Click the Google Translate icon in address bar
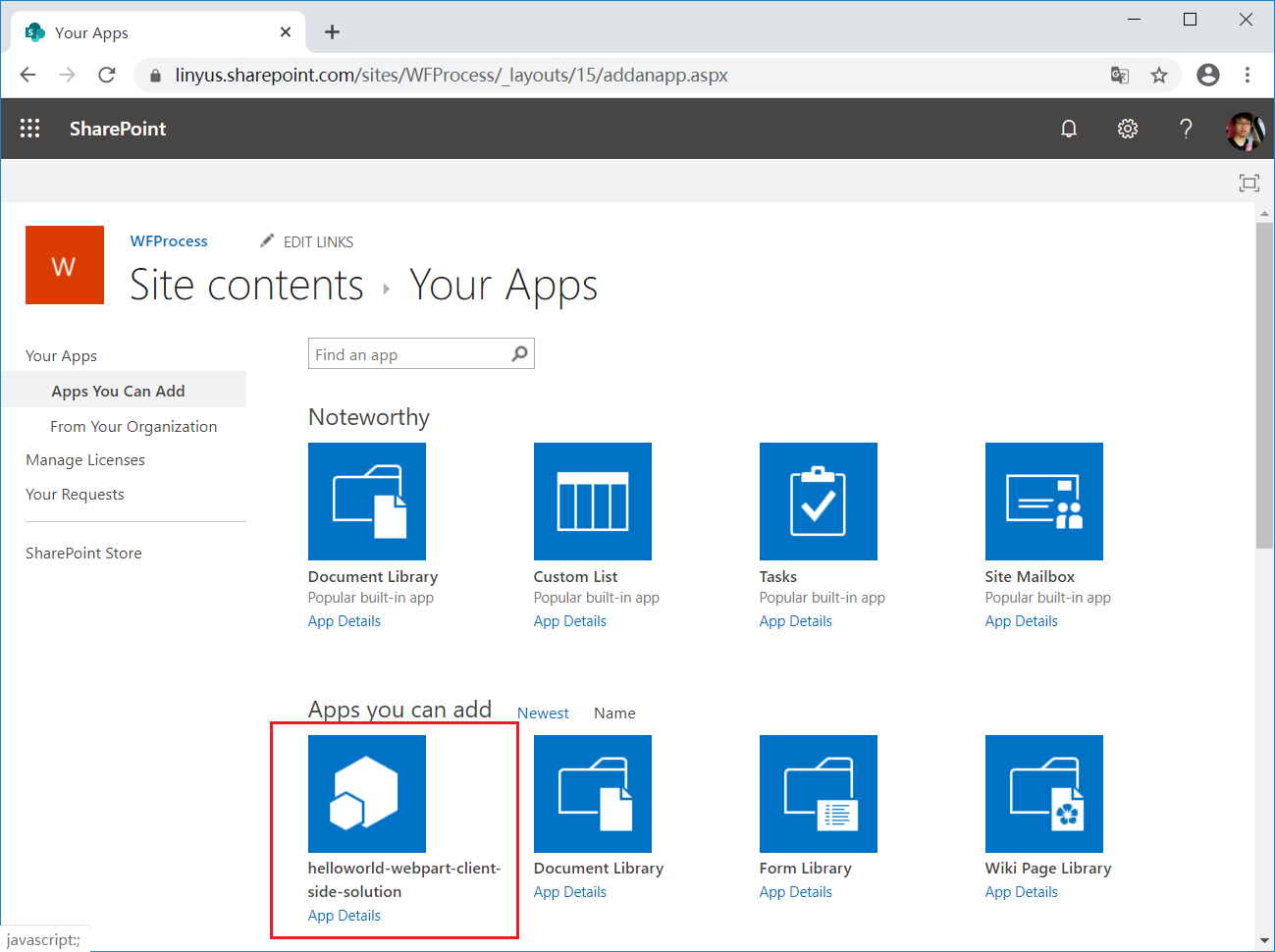 (x=1120, y=75)
